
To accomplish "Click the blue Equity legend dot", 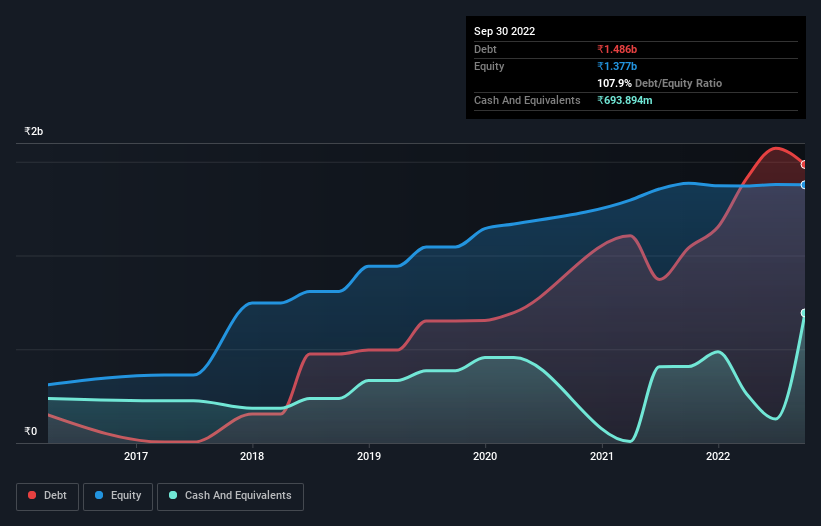I will (x=99, y=495).
